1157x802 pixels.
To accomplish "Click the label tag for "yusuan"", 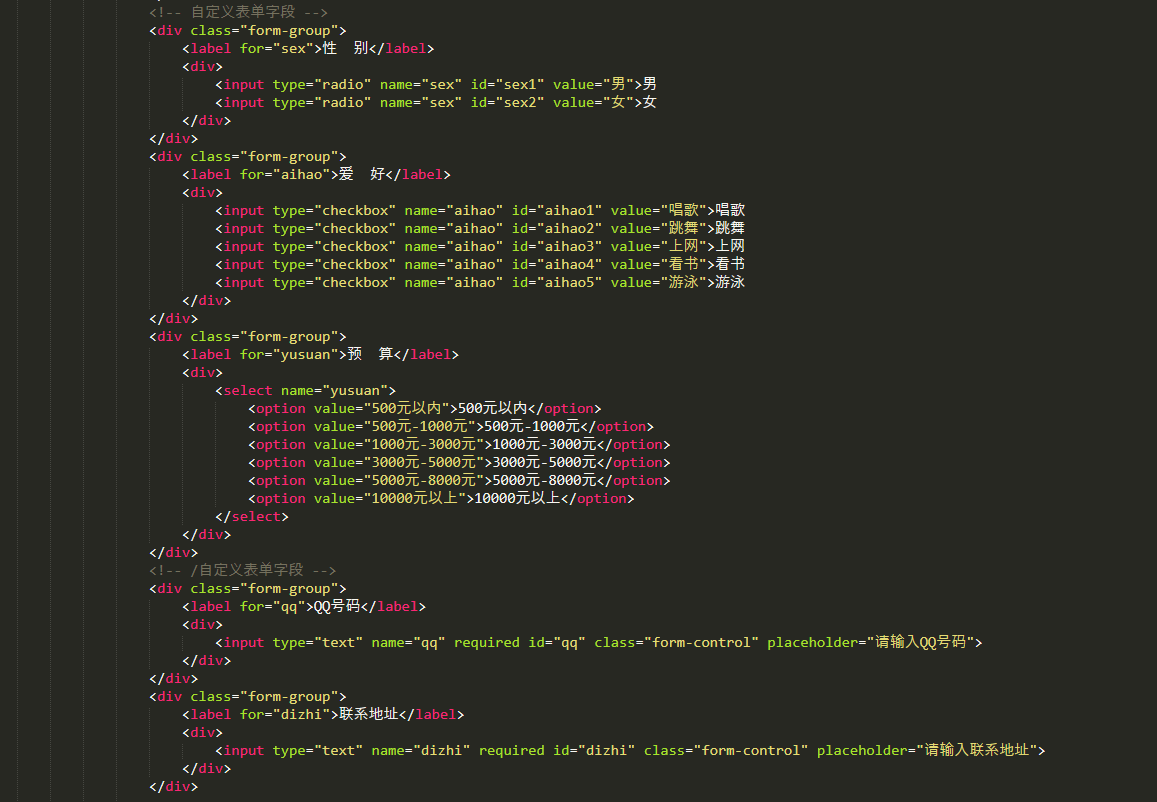I will pos(320,354).
